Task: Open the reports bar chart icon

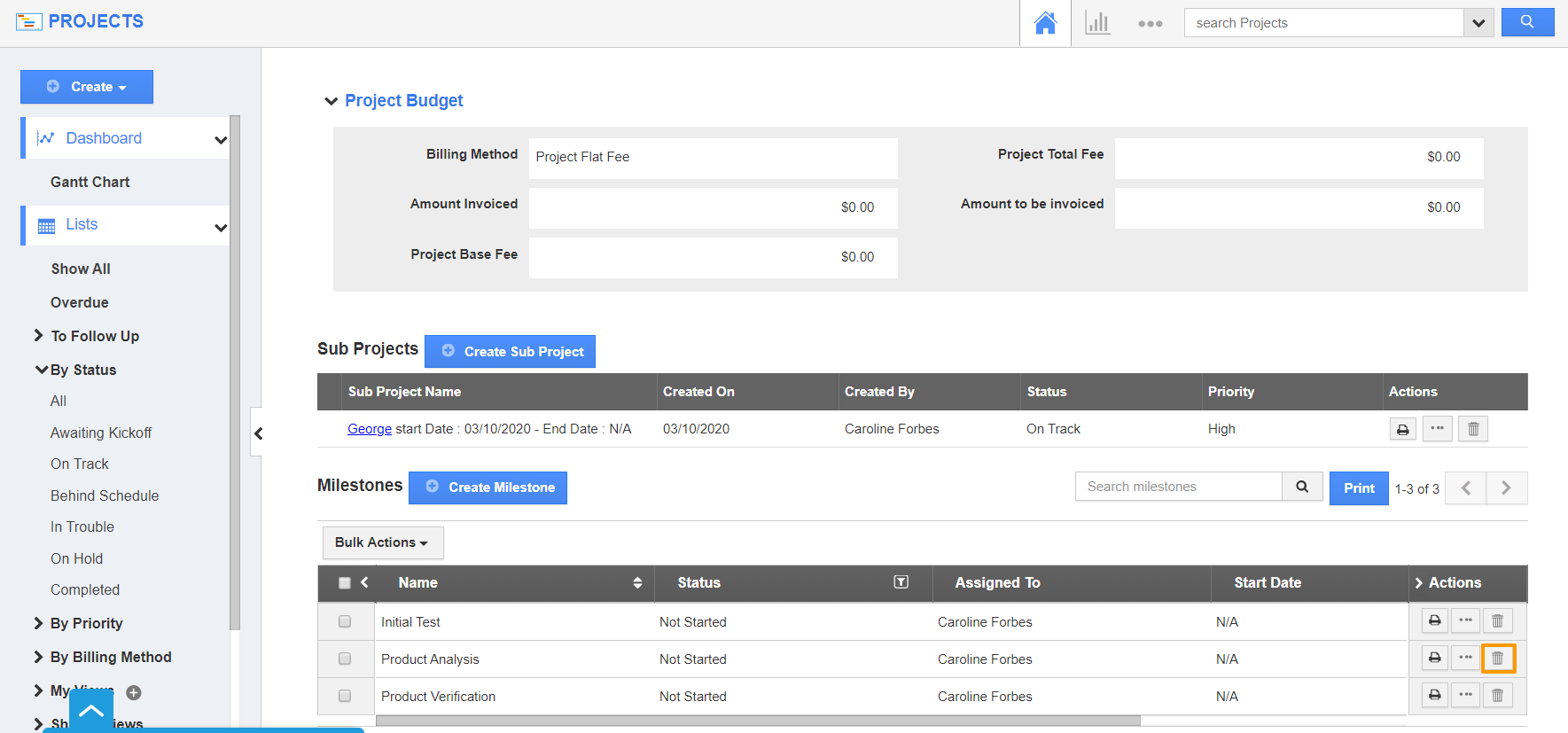Action: coord(1097,23)
